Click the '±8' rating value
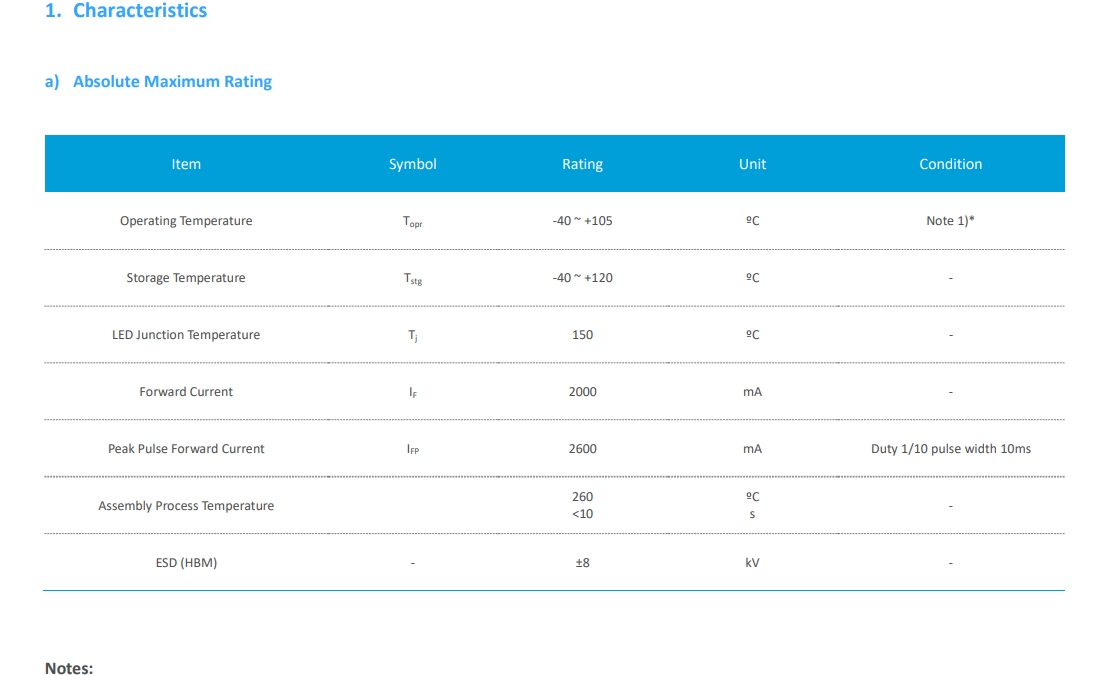The width and height of the screenshot is (1105, 675). click(x=582, y=563)
